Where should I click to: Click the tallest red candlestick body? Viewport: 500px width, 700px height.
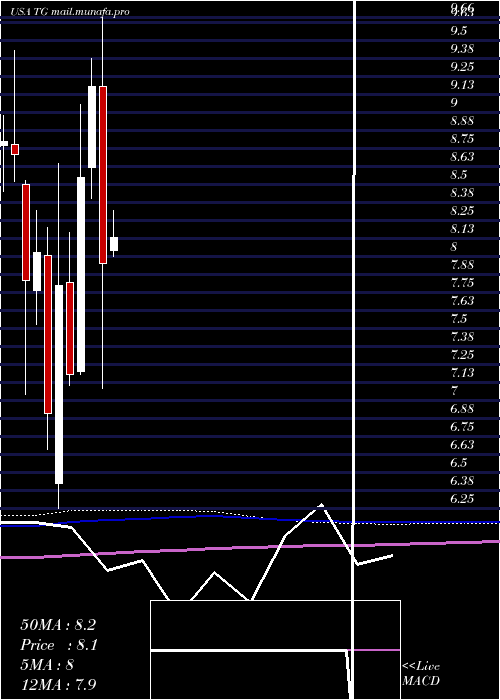tap(103, 175)
